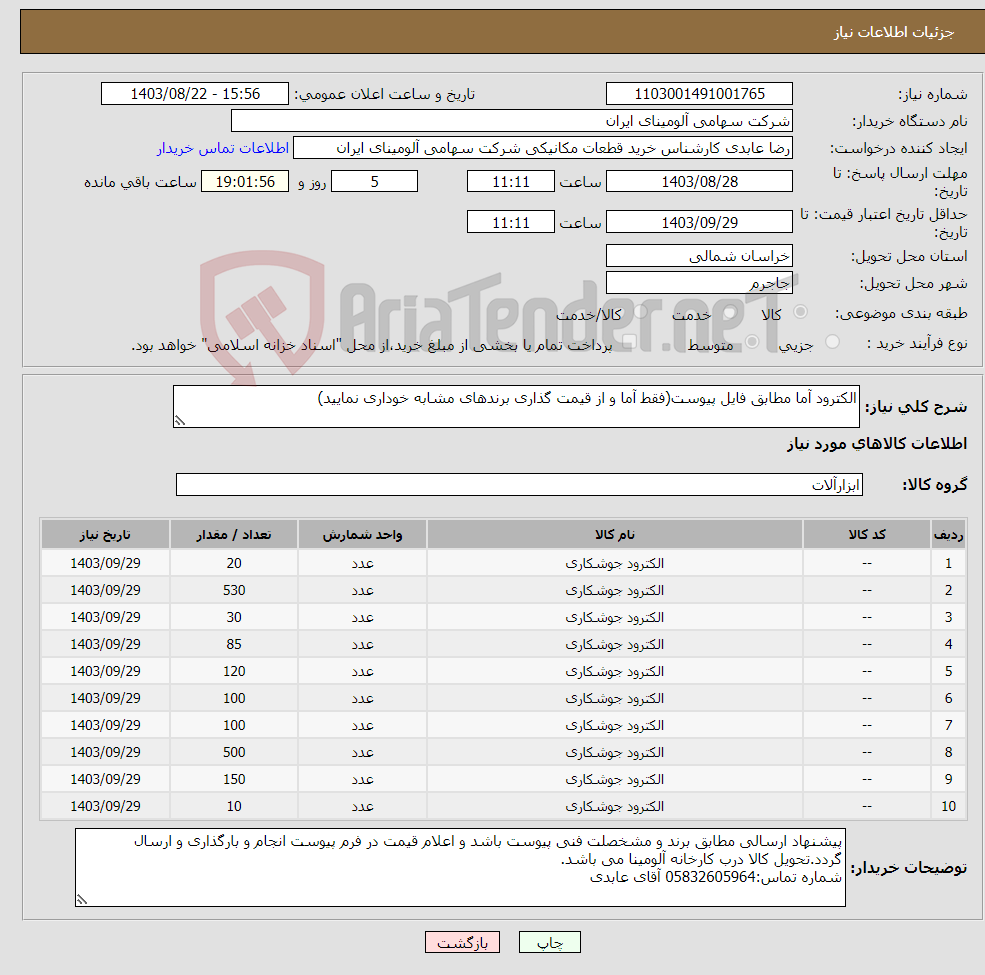This screenshot has width=985, height=975.
Task: Toggle the treasury documents payment checkbox
Action: [630, 342]
